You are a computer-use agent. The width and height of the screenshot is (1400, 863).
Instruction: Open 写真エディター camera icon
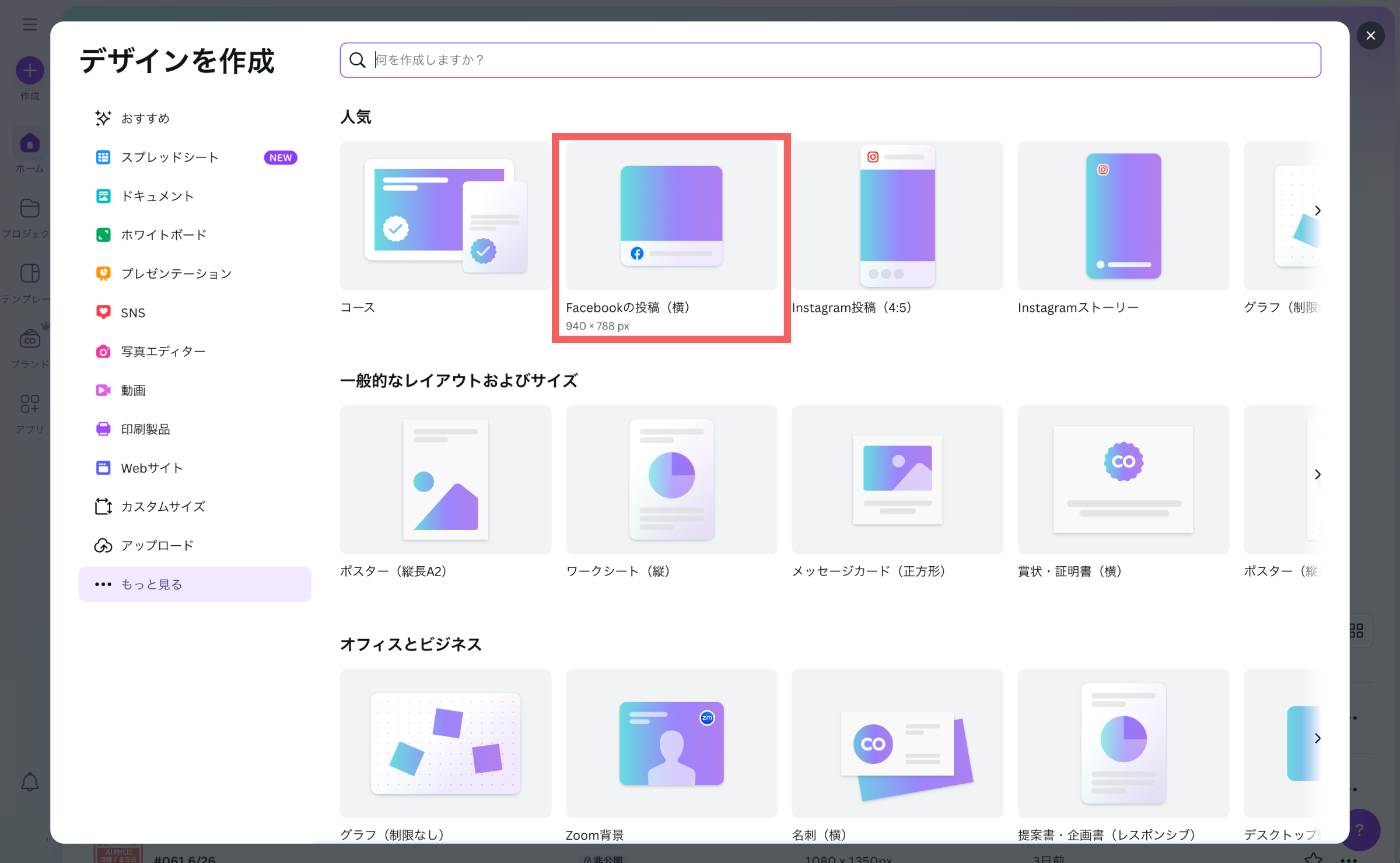coord(103,352)
